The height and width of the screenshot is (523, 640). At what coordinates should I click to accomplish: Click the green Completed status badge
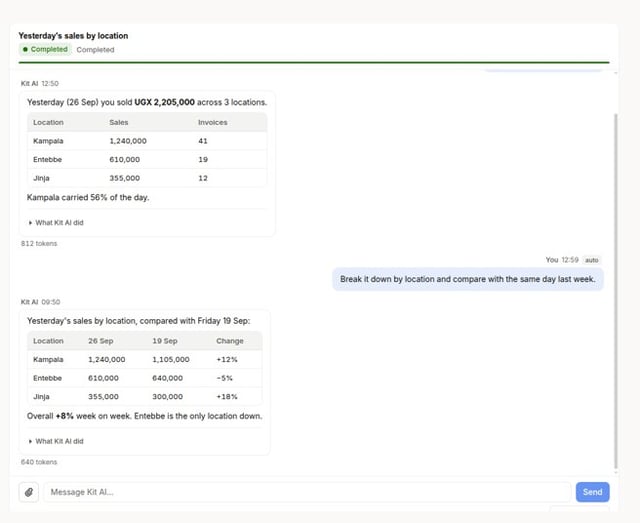tap(45, 49)
